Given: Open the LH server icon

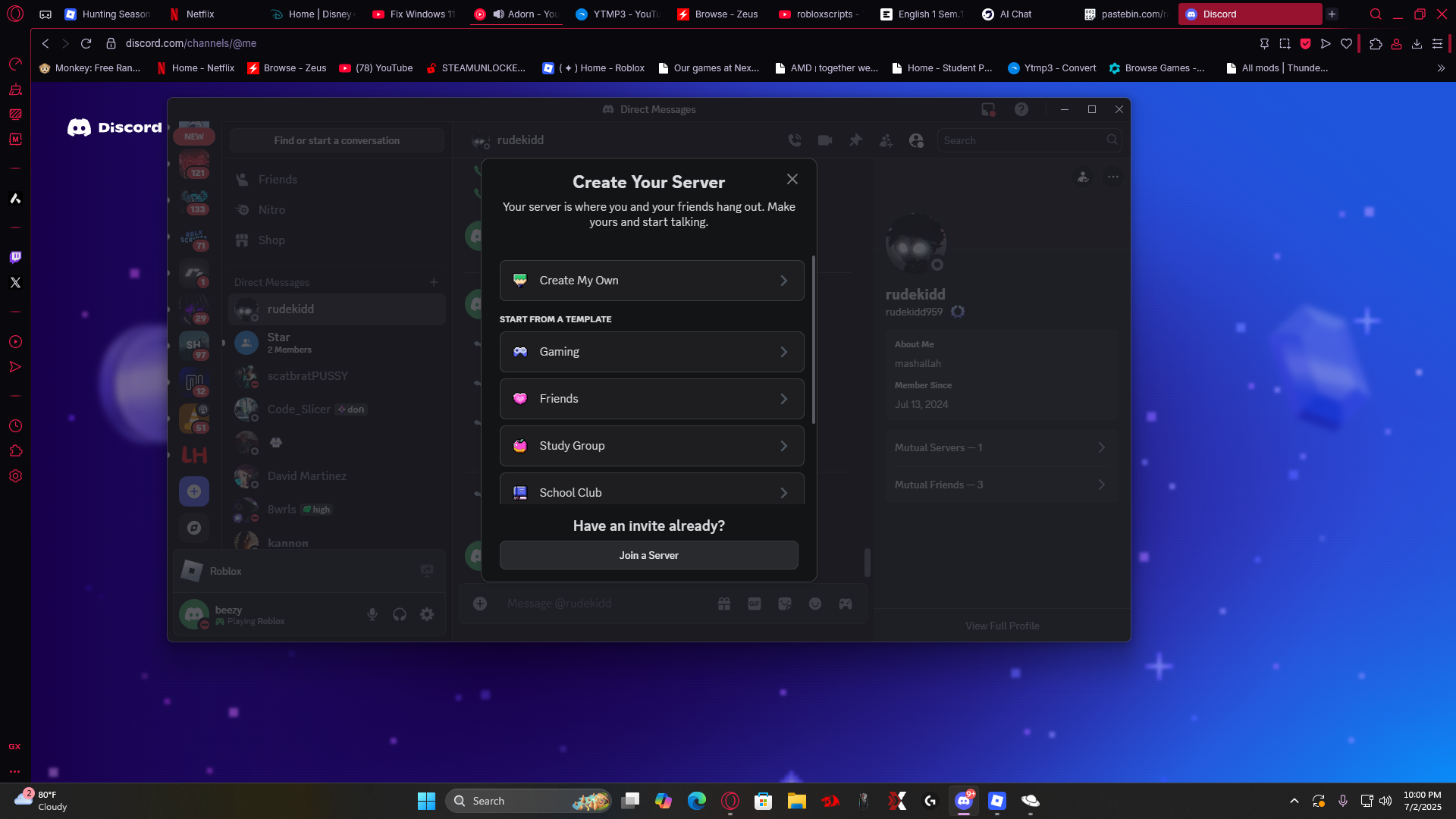Looking at the screenshot, I should 194,455.
